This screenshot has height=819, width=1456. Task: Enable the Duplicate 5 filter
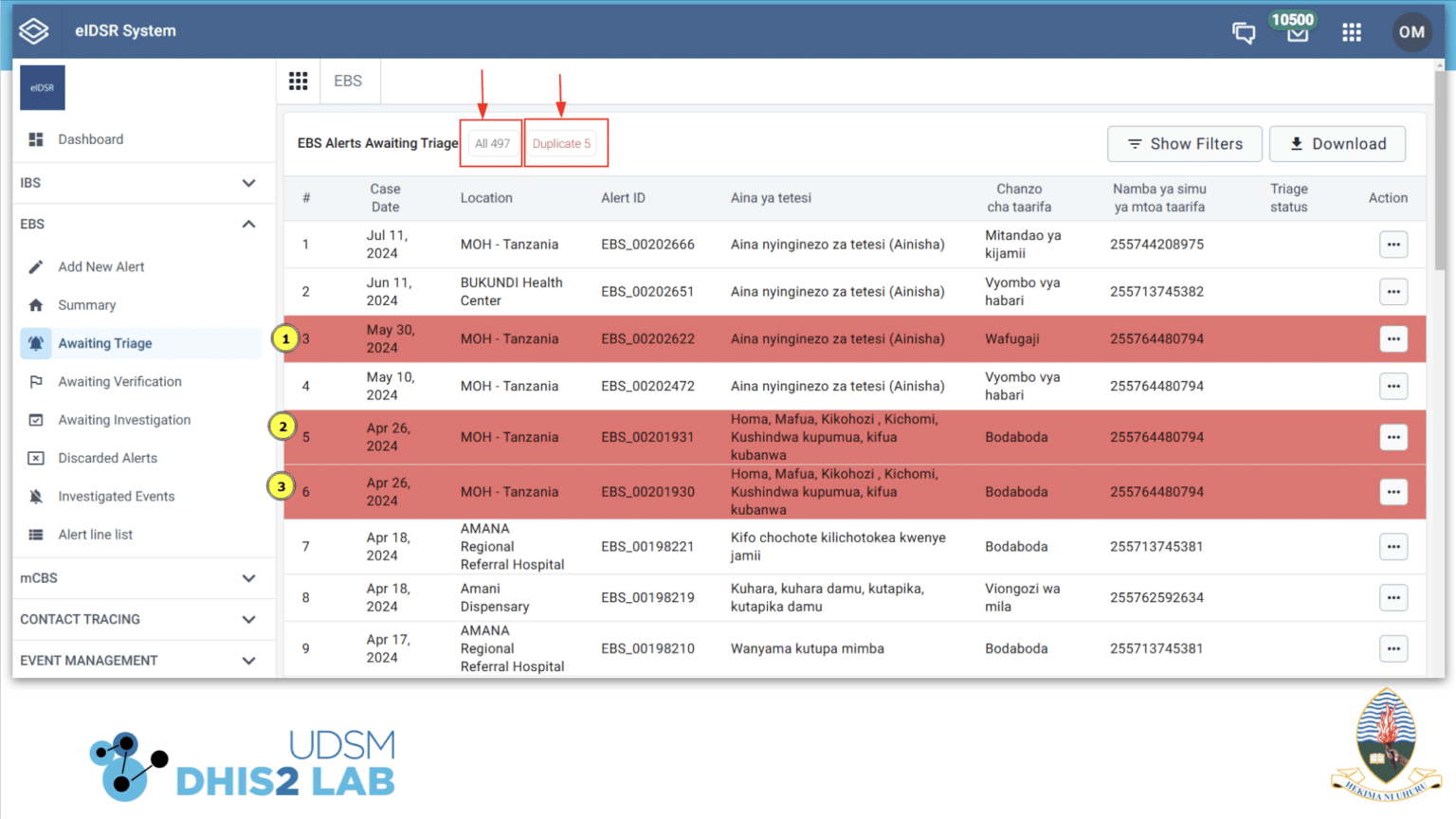click(x=563, y=143)
